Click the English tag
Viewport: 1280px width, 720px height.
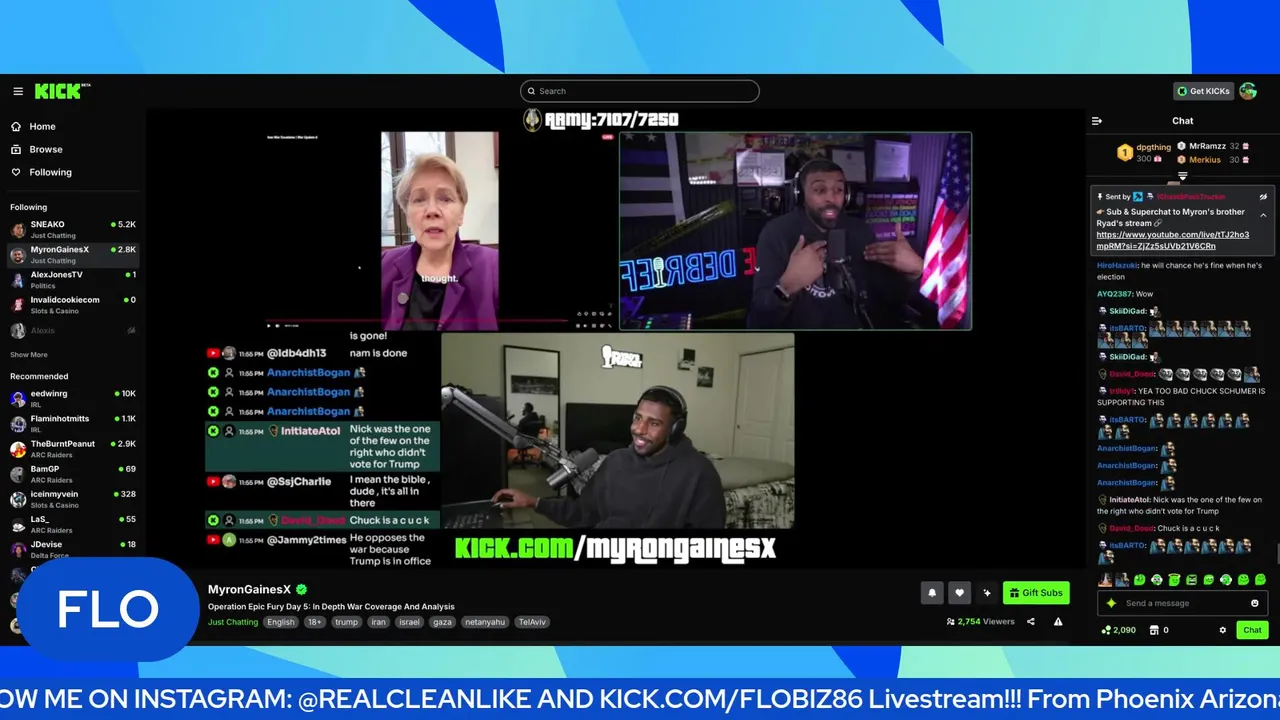[x=281, y=622]
